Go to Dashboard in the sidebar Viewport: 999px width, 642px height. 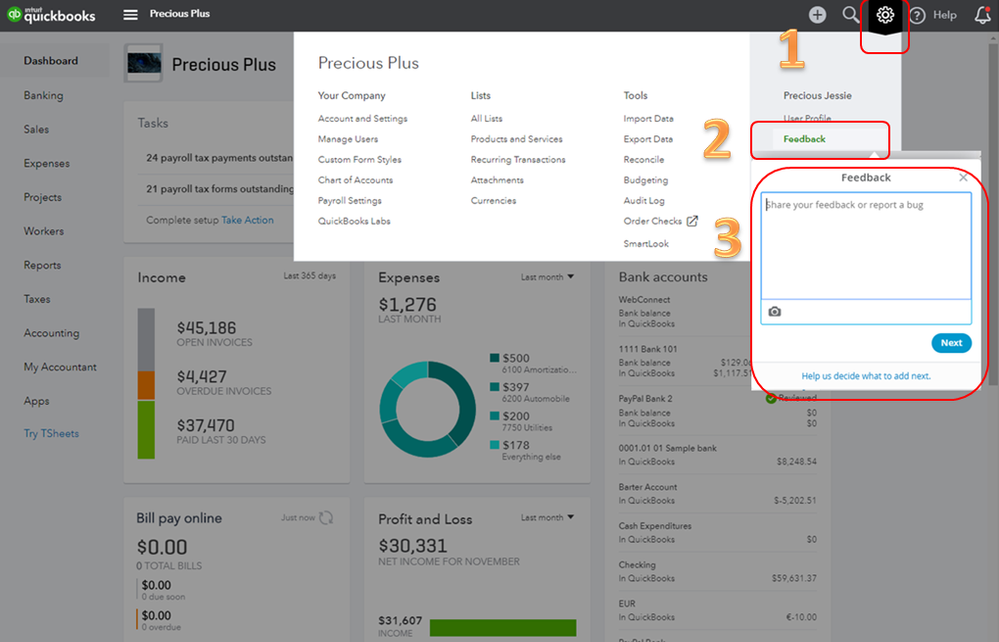(x=51, y=61)
